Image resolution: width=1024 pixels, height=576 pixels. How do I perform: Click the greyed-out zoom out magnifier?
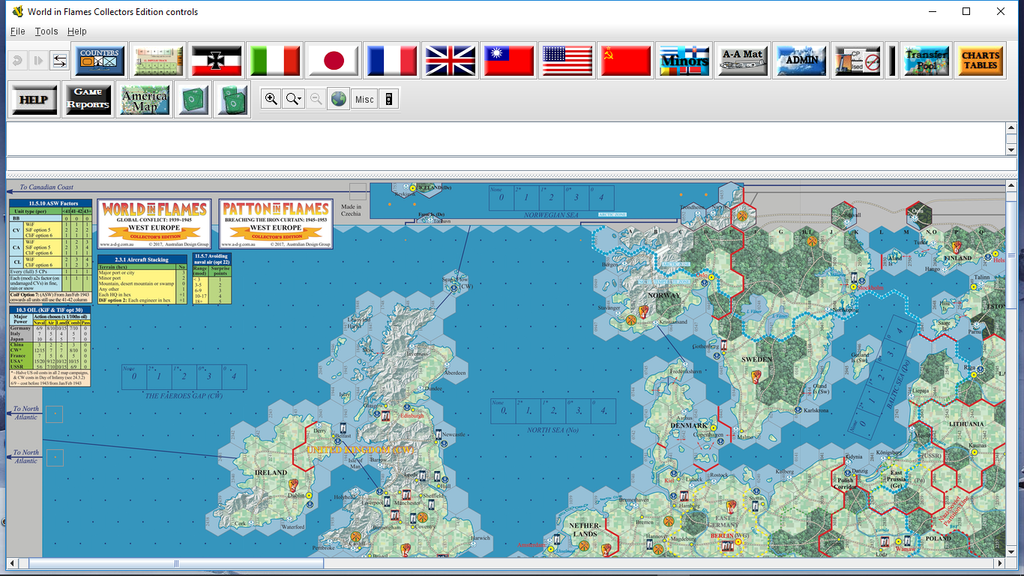tap(316, 99)
